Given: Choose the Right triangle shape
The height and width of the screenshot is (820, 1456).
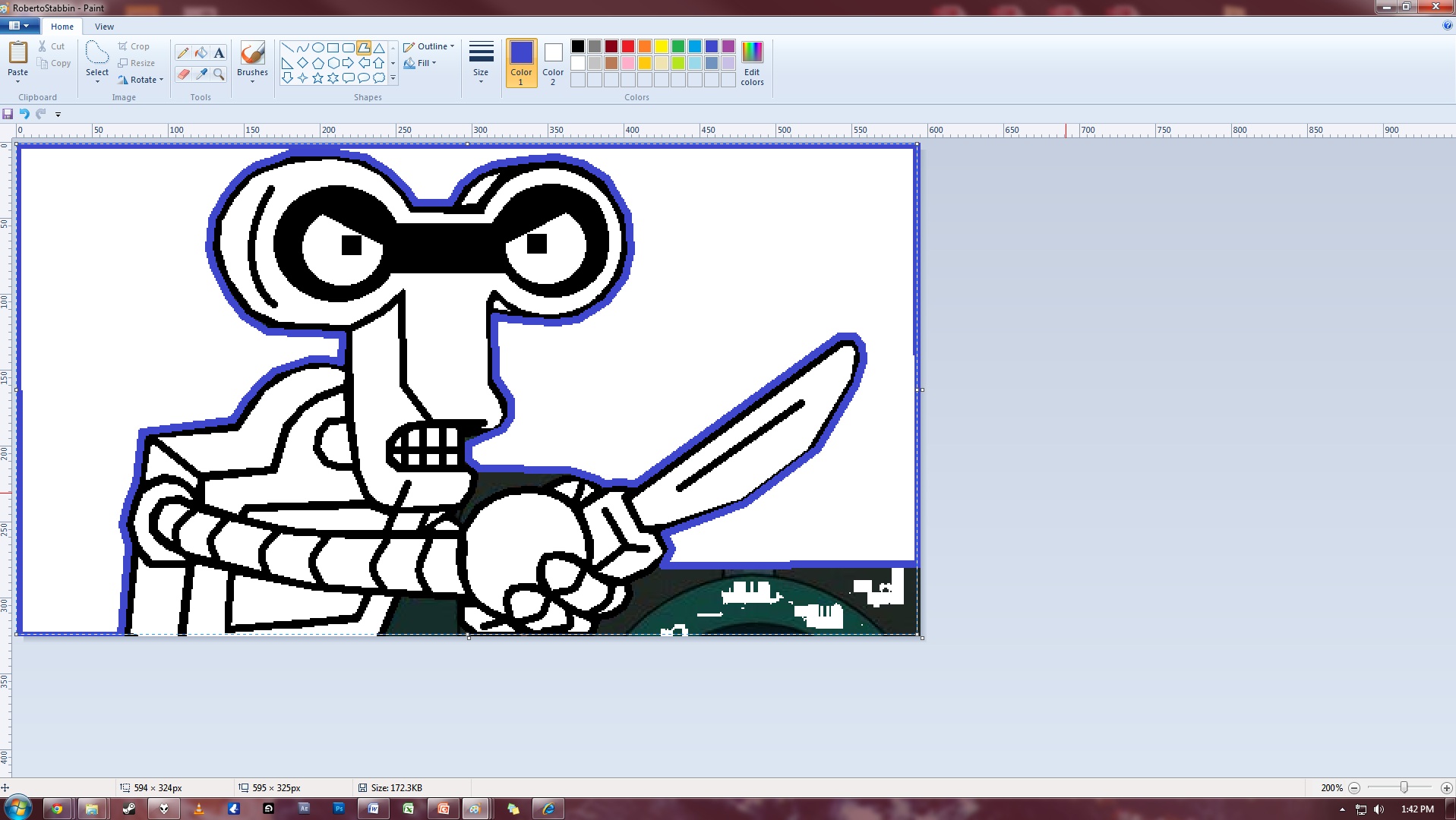Looking at the screenshot, I should 288,63.
